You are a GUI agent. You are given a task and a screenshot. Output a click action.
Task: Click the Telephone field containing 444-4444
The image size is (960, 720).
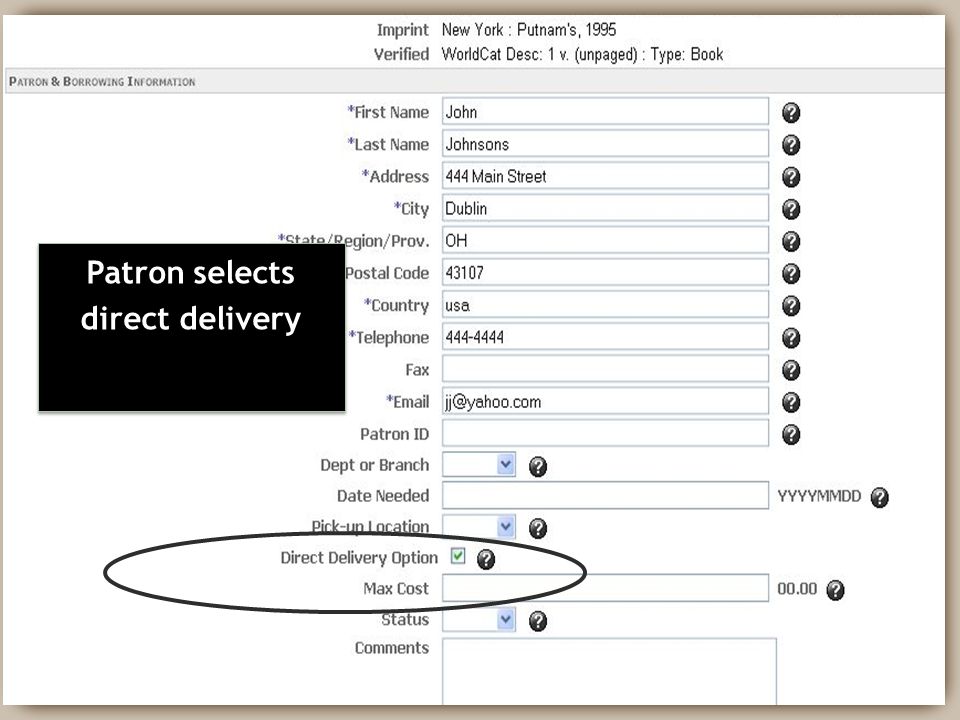(606, 337)
